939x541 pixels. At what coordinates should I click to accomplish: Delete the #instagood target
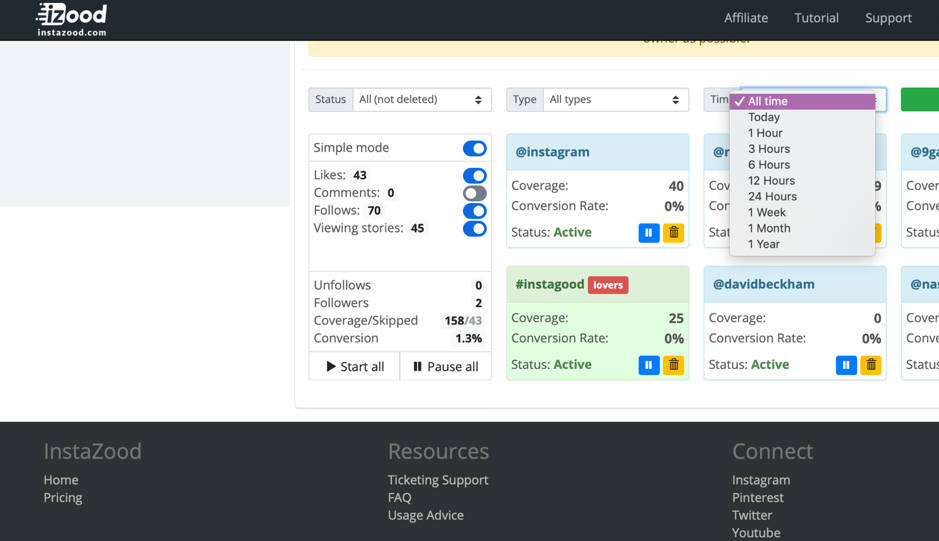click(x=674, y=365)
